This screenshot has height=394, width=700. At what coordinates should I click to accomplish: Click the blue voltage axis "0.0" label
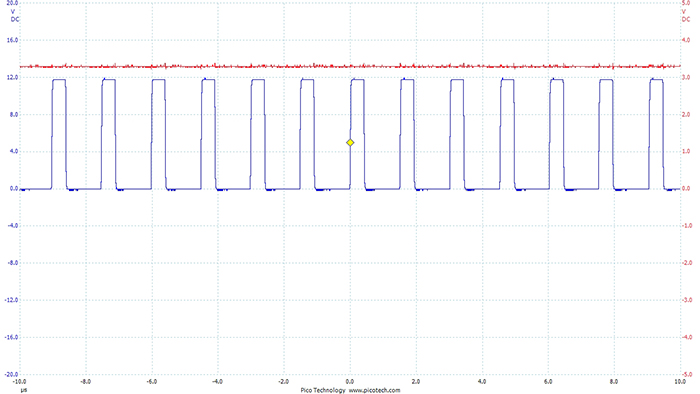pyautogui.click(x=14, y=188)
